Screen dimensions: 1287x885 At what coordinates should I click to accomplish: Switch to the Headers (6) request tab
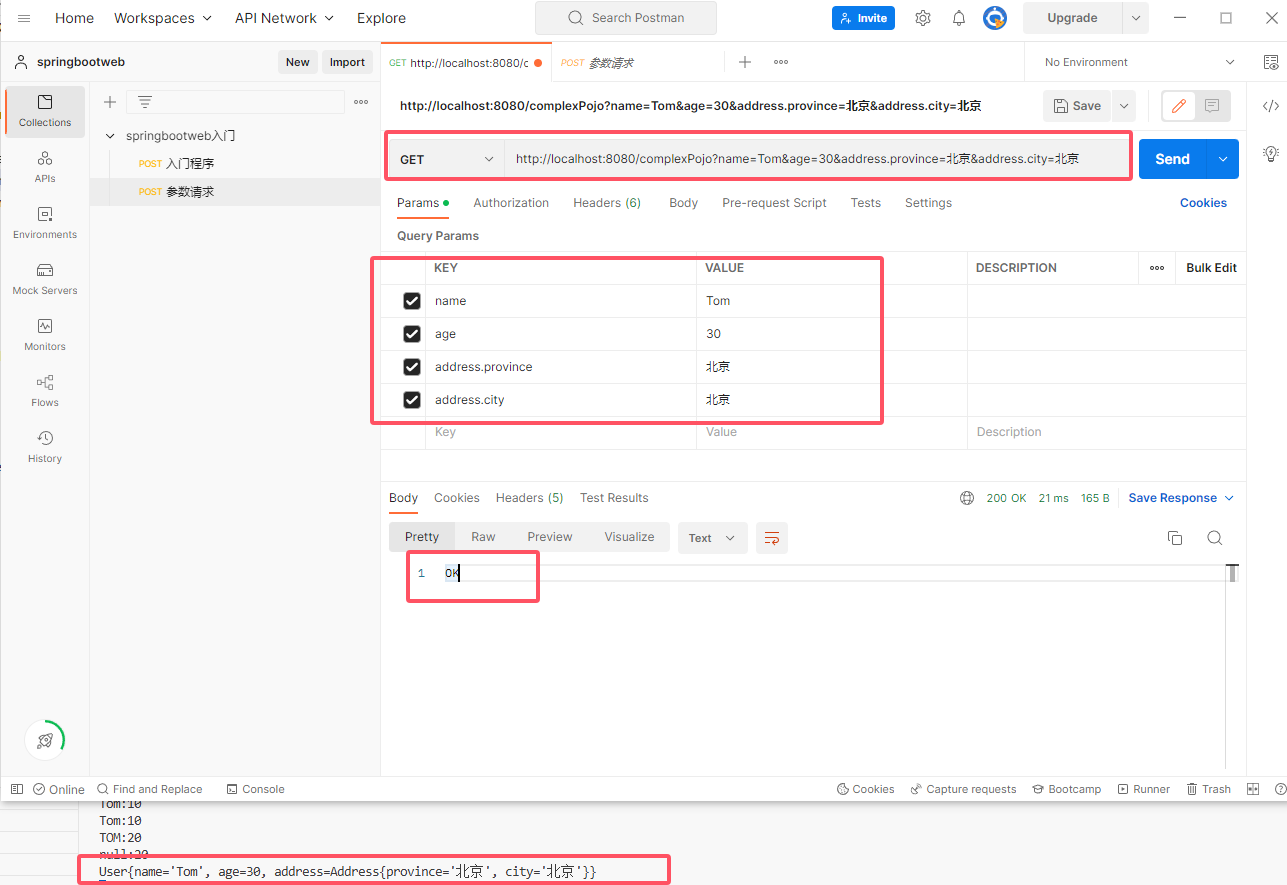[607, 203]
